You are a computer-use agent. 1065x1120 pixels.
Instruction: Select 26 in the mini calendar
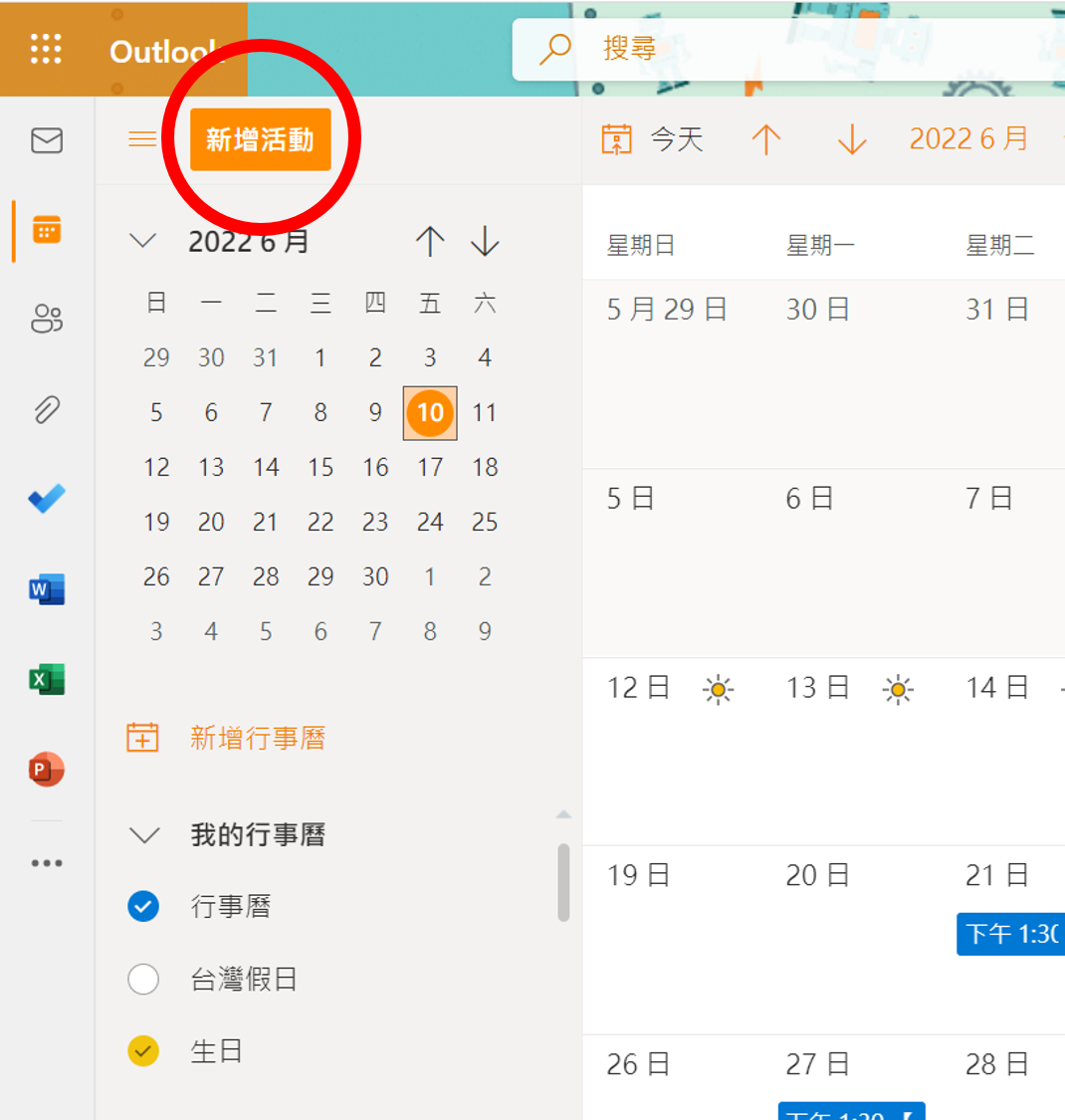pyautogui.click(x=156, y=577)
